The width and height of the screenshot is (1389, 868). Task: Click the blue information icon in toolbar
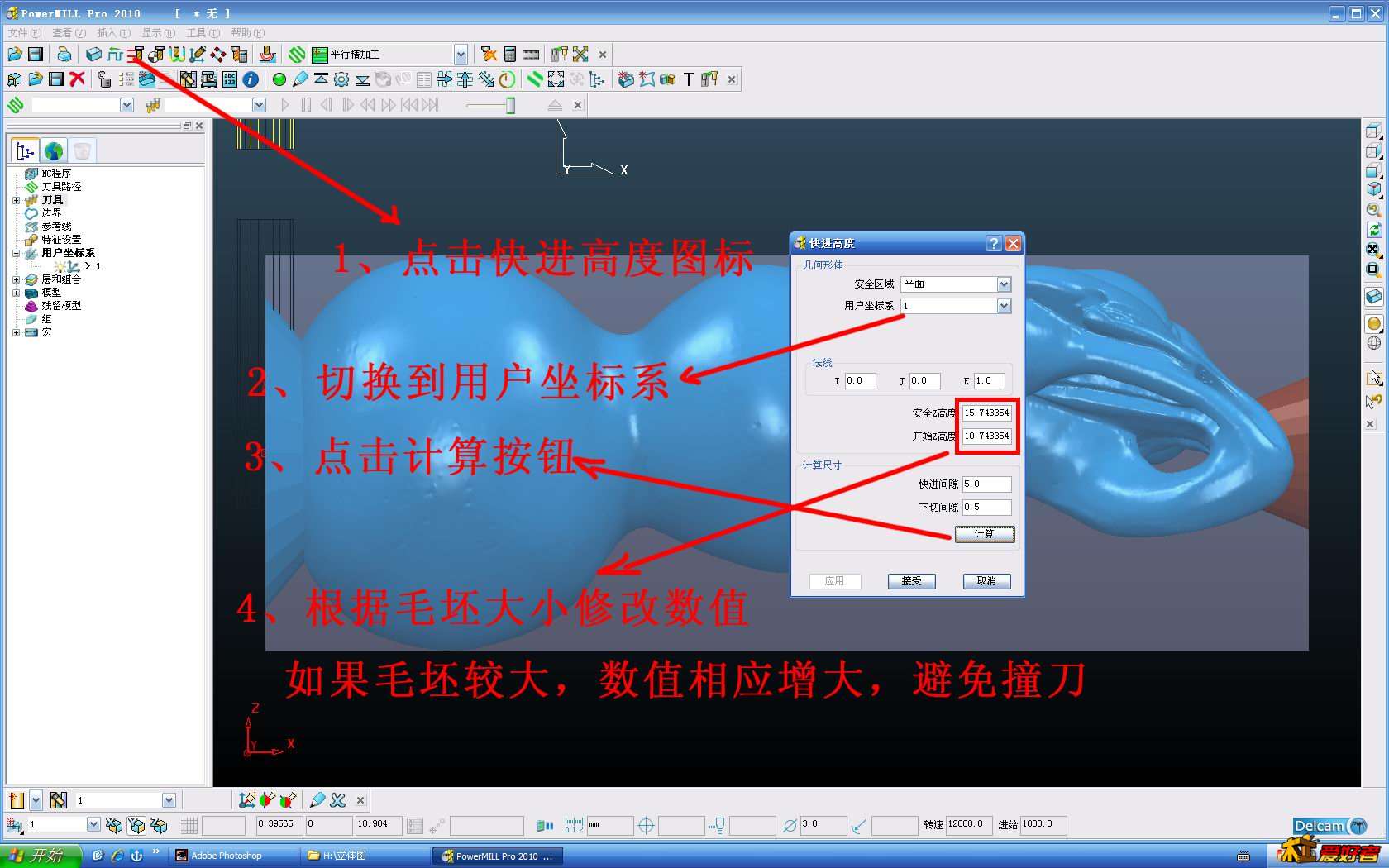click(251, 79)
